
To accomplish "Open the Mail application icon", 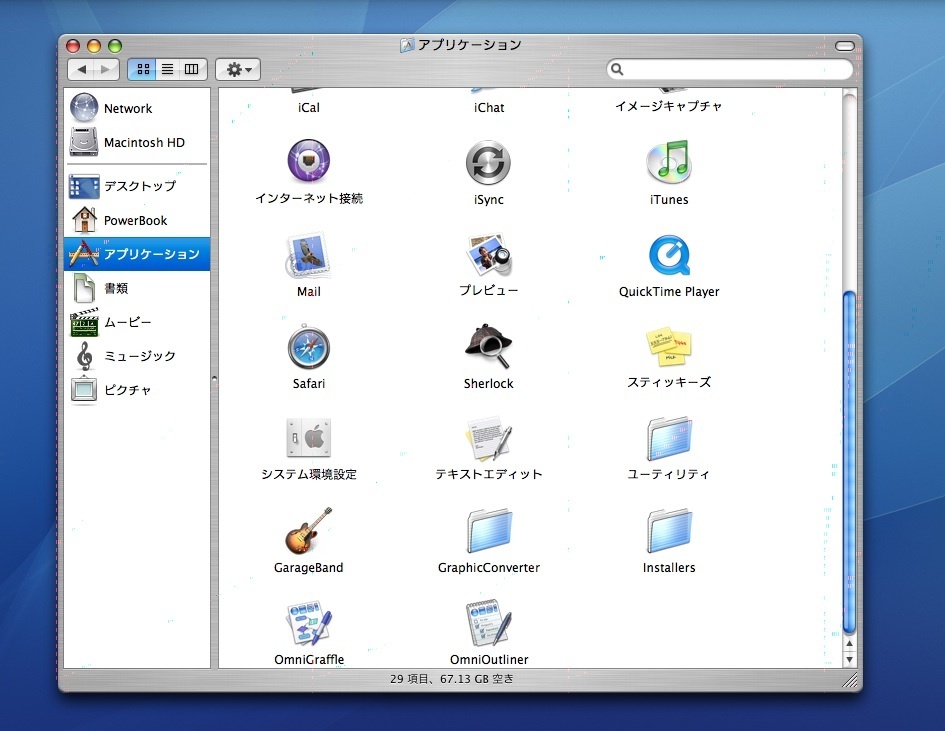I will [308, 255].
